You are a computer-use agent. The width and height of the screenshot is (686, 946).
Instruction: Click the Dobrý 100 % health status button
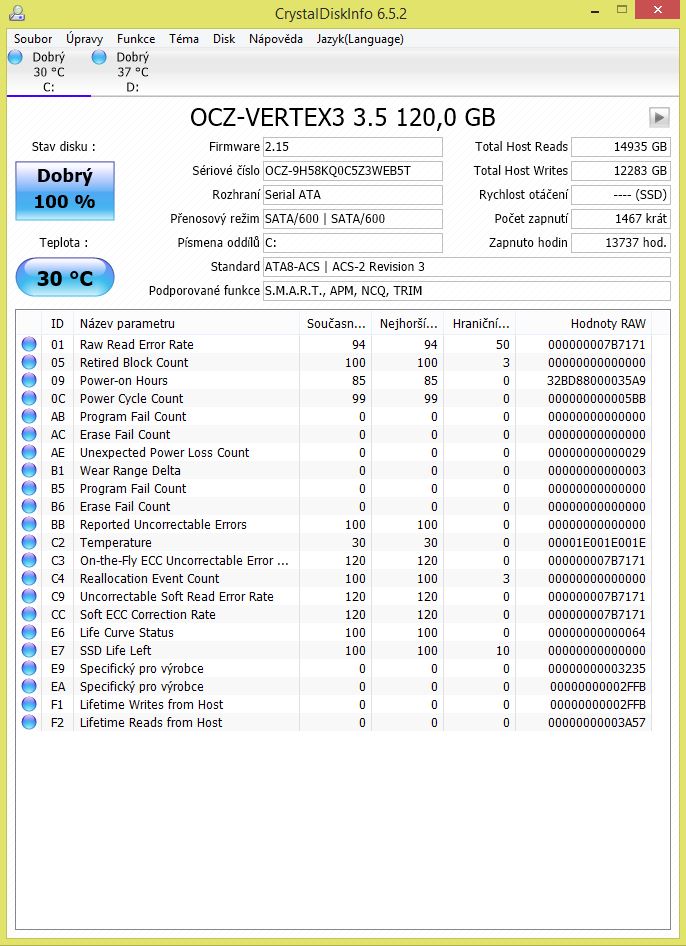65,191
